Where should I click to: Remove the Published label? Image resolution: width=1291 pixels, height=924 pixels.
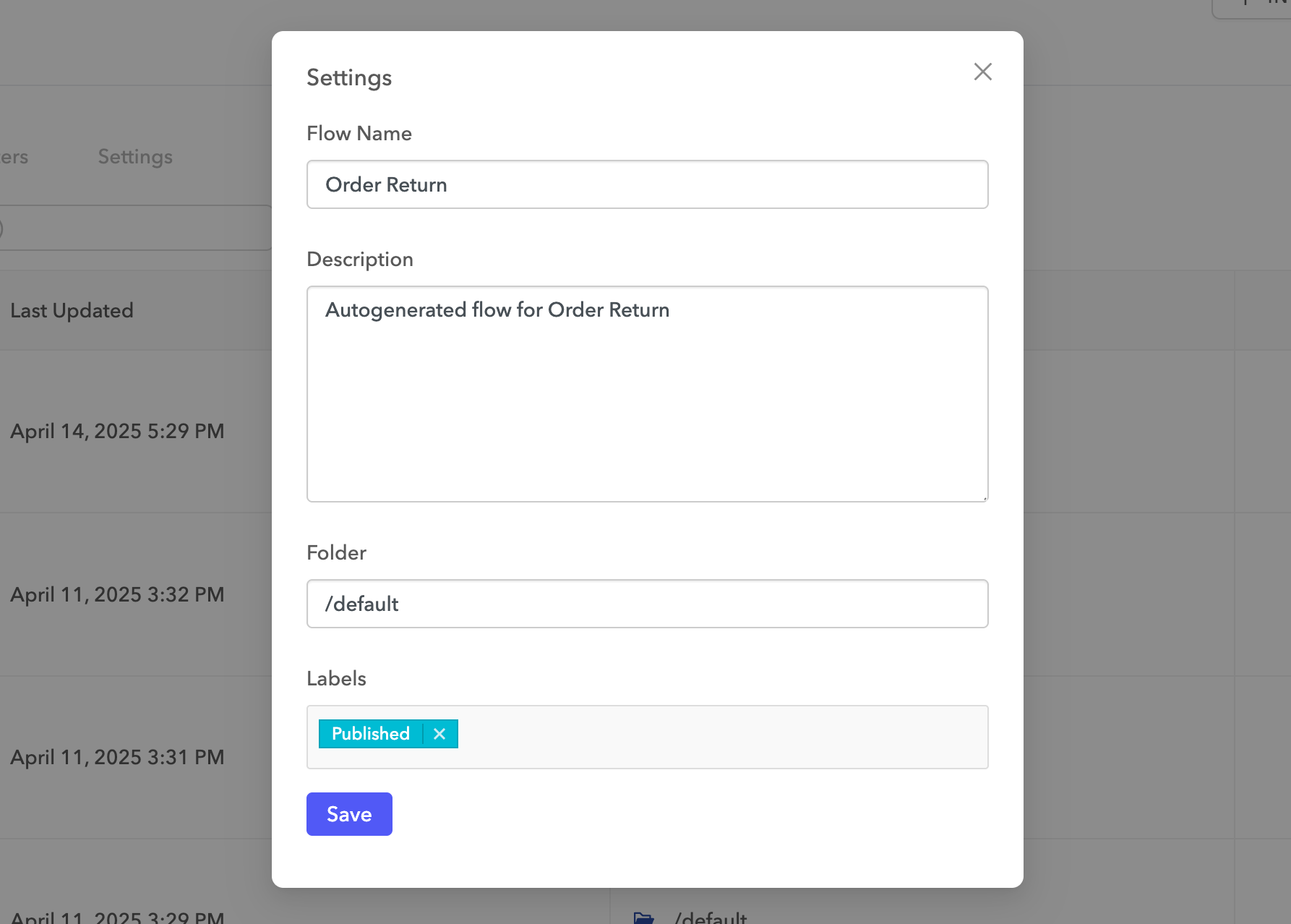(439, 734)
